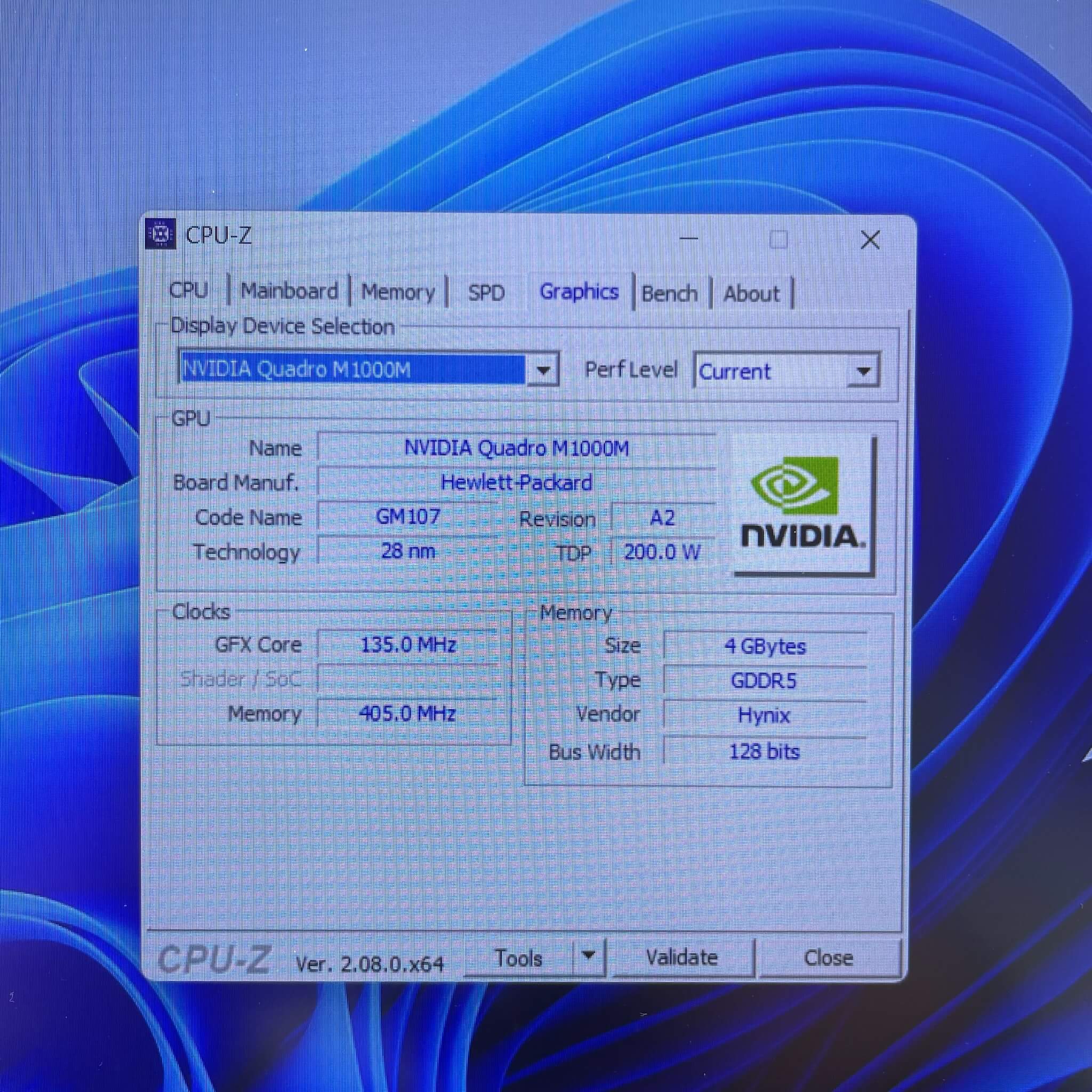Click the Bus Width label
Viewport: 1092px width, 1092px height.
pos(595,752)
